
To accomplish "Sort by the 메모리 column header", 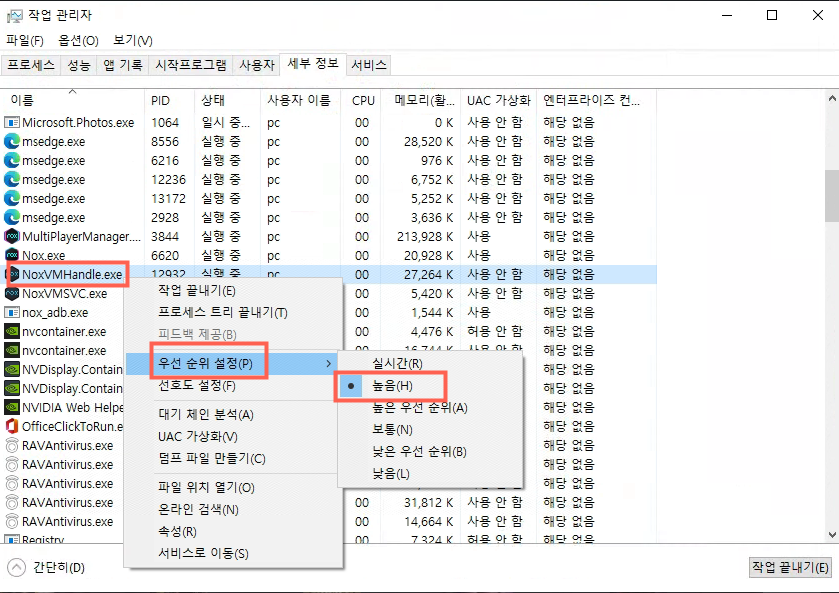I will click(x=420, y=100).
